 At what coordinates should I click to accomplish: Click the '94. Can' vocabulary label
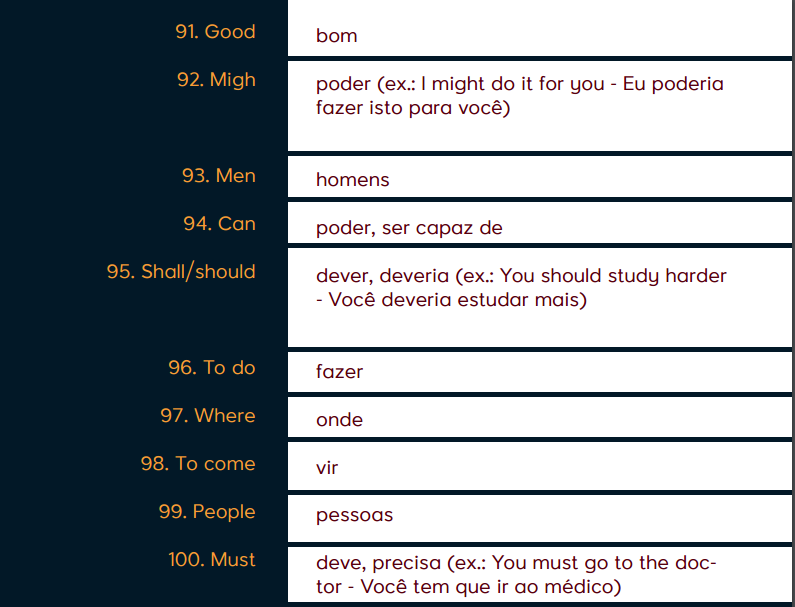(219, 224)
